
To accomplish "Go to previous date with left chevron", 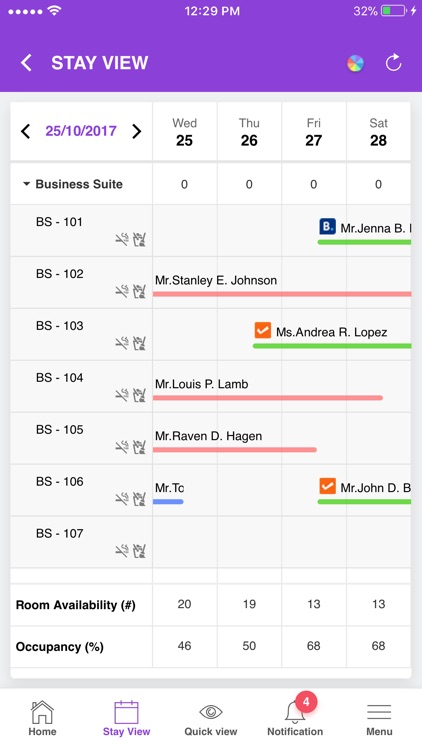I will pyautogui.click(x=26, y=131).
